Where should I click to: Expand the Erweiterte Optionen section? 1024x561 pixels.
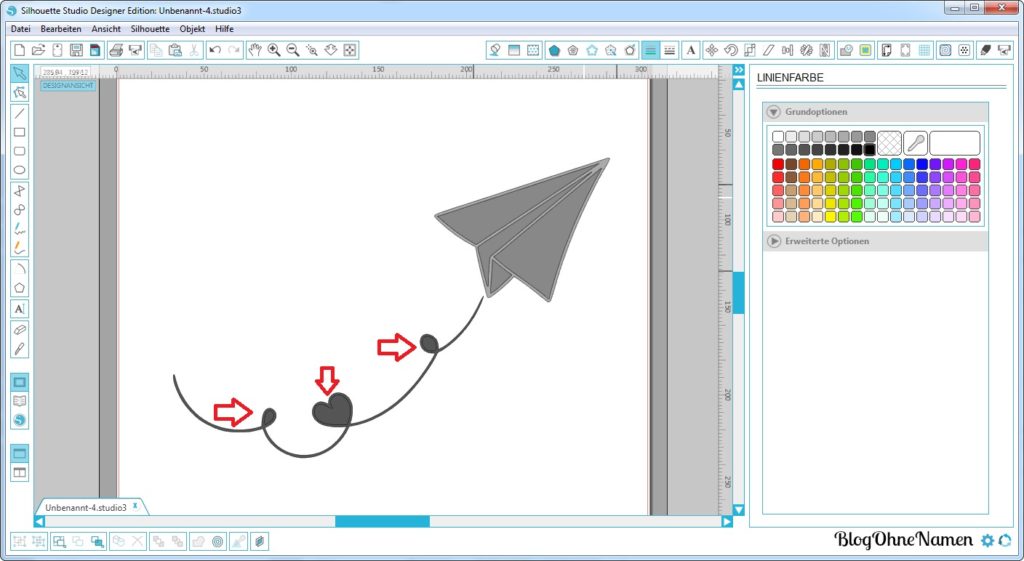click(x=774, y=241)
